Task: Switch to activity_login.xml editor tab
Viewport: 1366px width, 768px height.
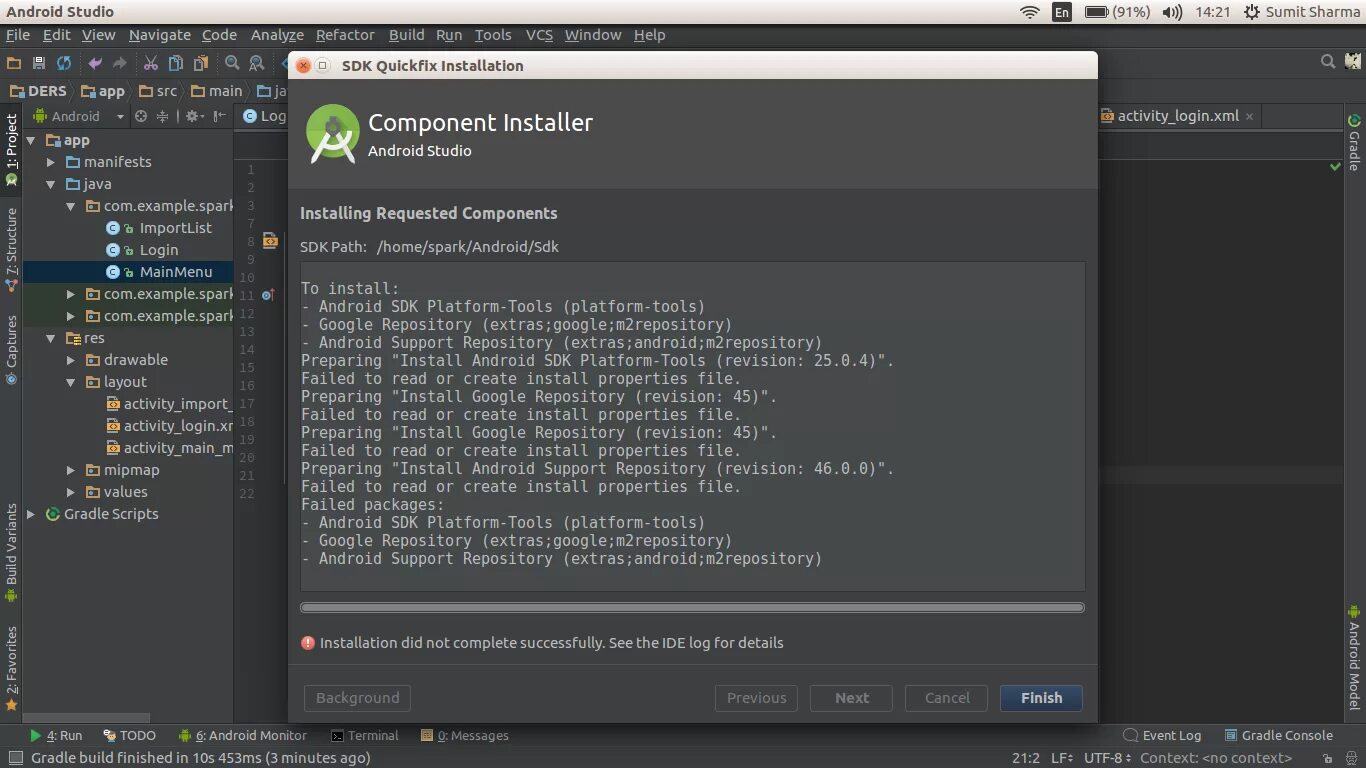Action: coord(1178,116)
